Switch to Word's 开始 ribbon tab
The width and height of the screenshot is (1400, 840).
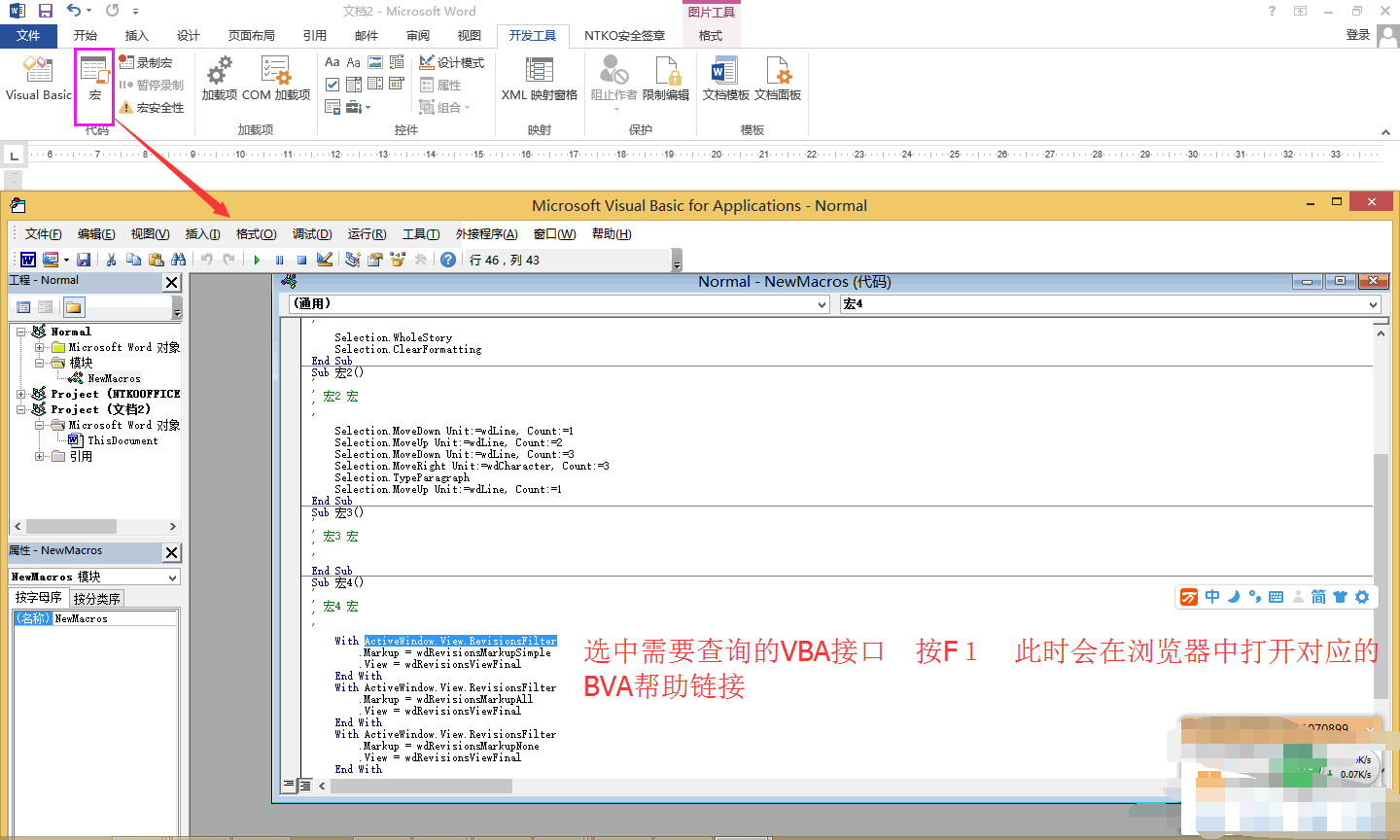pos(86,36)
